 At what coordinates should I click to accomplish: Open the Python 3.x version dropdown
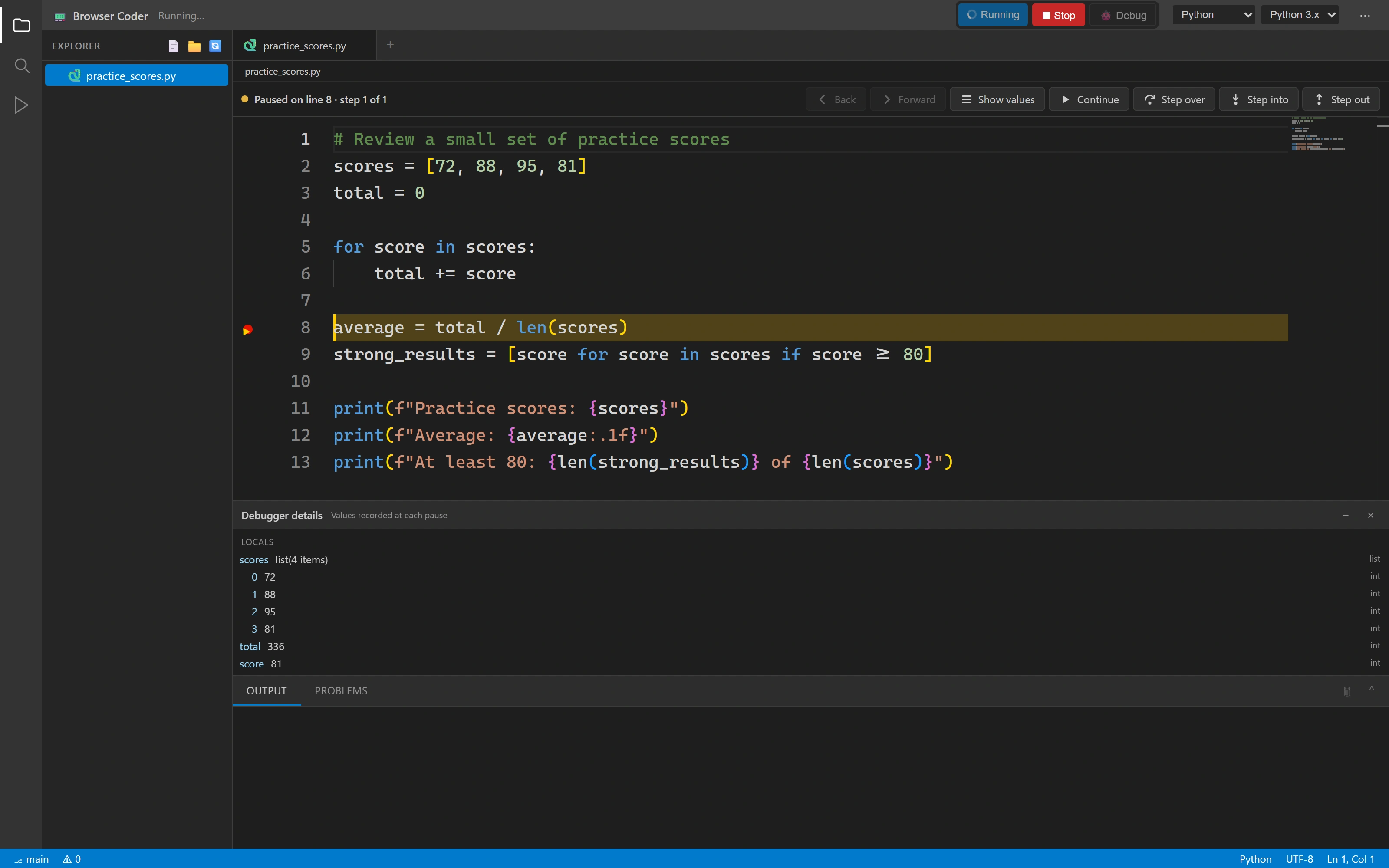(1300, 15)
